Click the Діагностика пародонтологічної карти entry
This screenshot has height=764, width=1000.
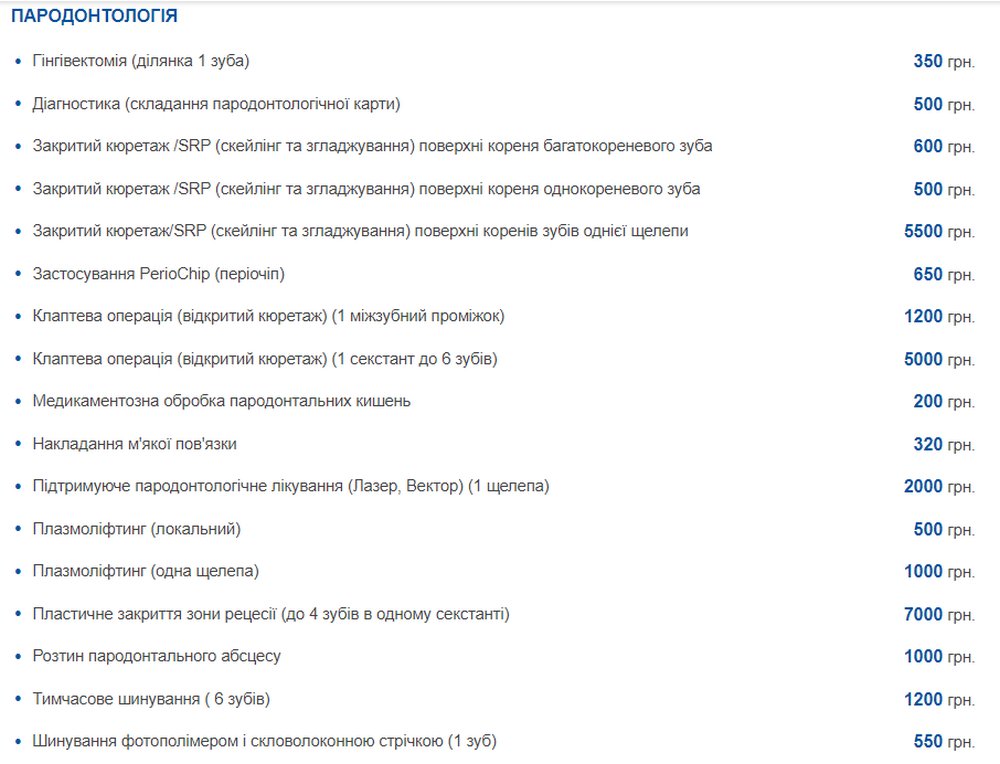(x=216, y=104)
